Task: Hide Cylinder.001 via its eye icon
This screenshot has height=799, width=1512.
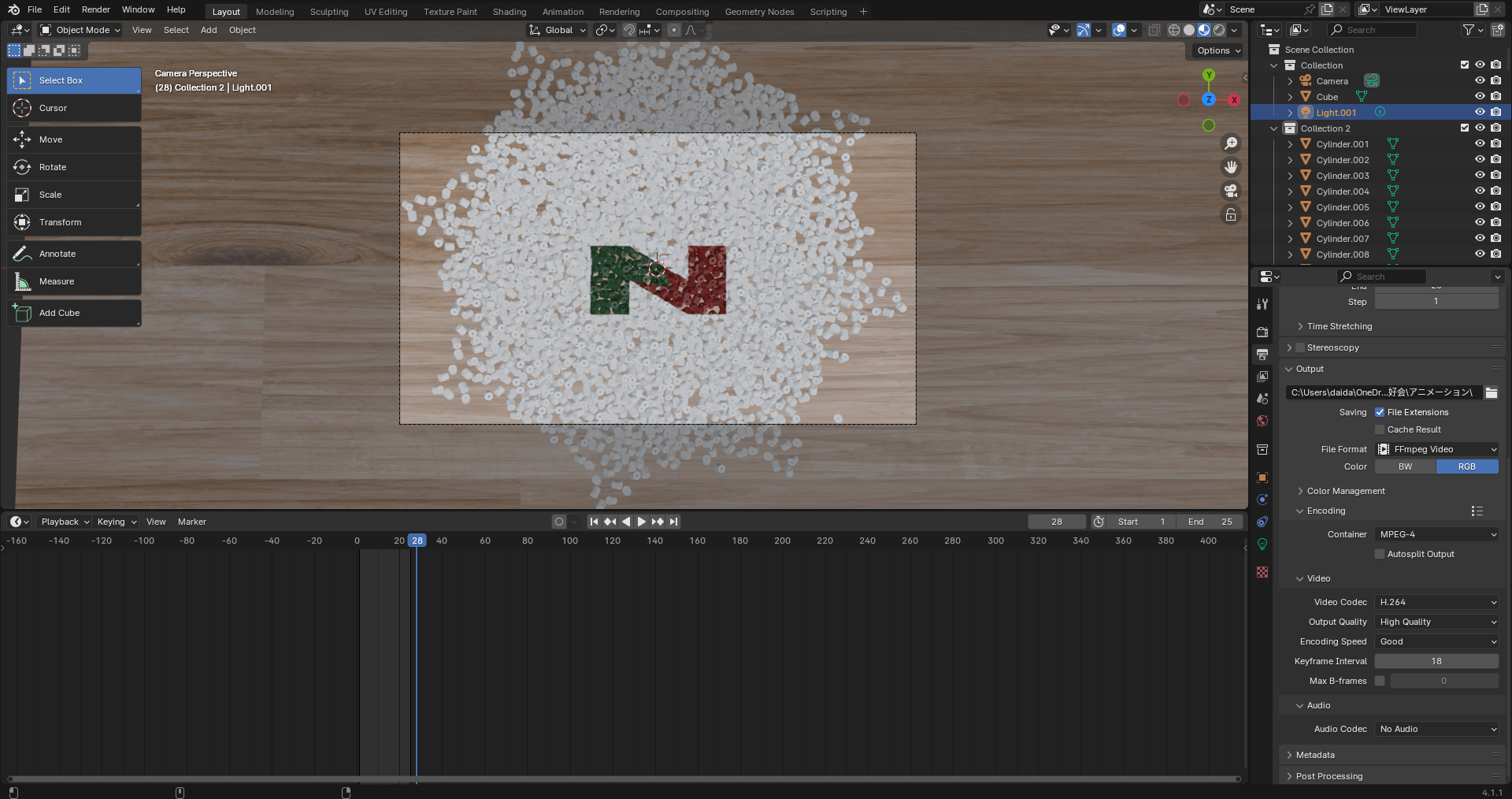Action: click(1480, 143)
